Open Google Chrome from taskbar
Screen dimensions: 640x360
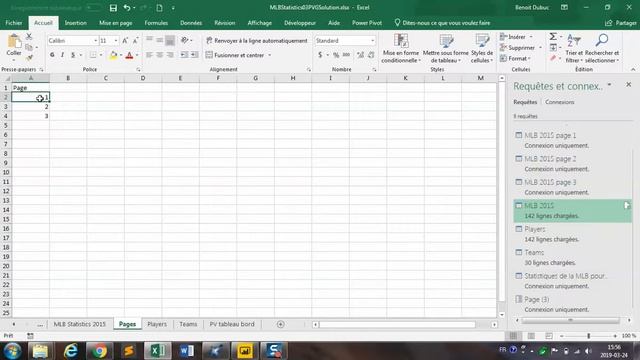(99, 351)
